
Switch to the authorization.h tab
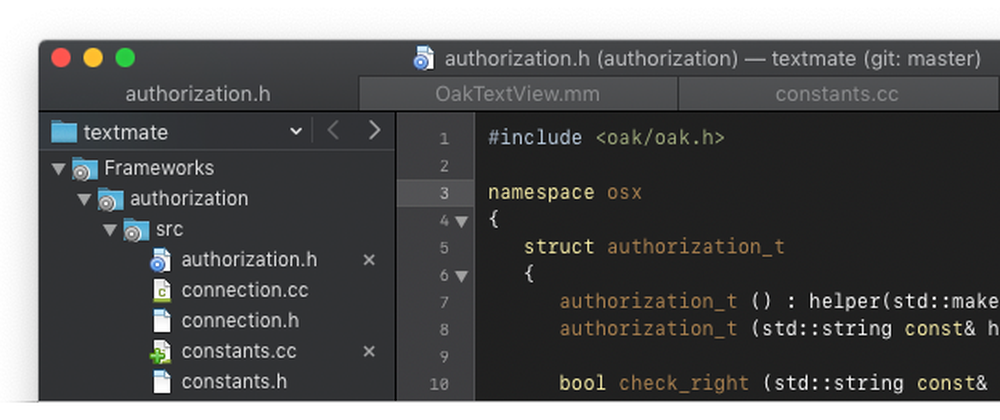pyautogui.click(x=198, y=94)
